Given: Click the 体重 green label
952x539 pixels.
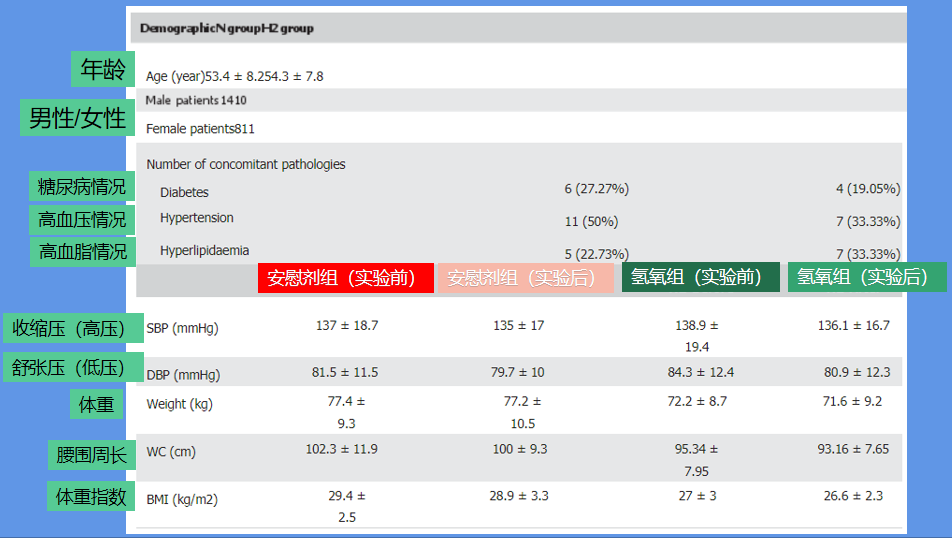Looking at the screenshot, I should click(96, 405).
